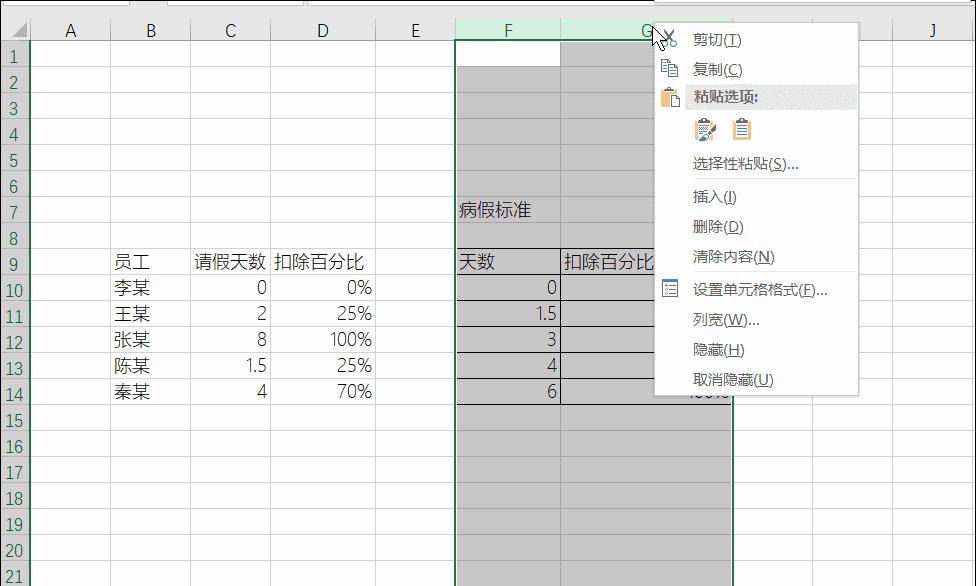The height and width of the screenshot is (586, 976).
Task: Click the icon beside 设置单元格格式
Action: (x=668, y=288)
